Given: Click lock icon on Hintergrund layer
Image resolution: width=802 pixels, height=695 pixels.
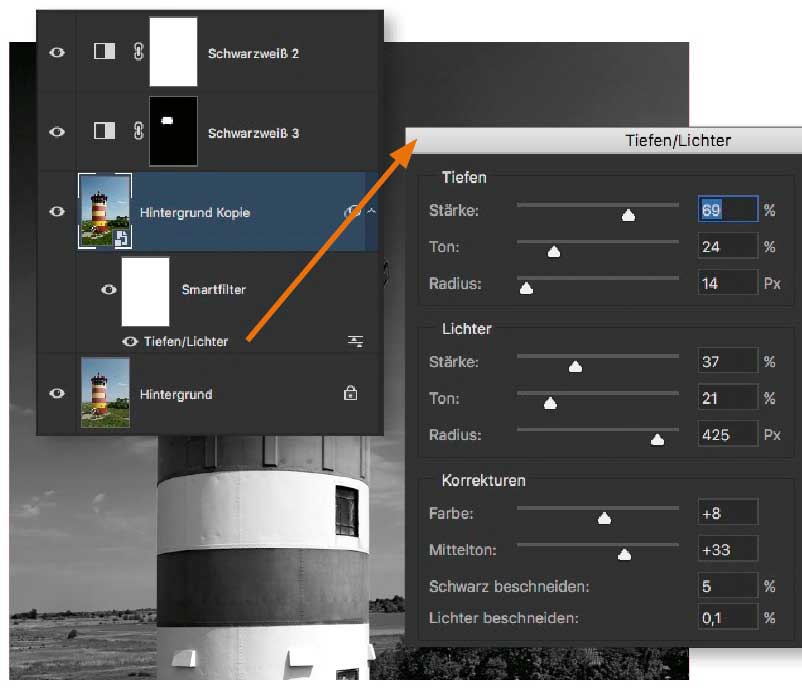Looking at the screenshot, I should click(350, 393).
